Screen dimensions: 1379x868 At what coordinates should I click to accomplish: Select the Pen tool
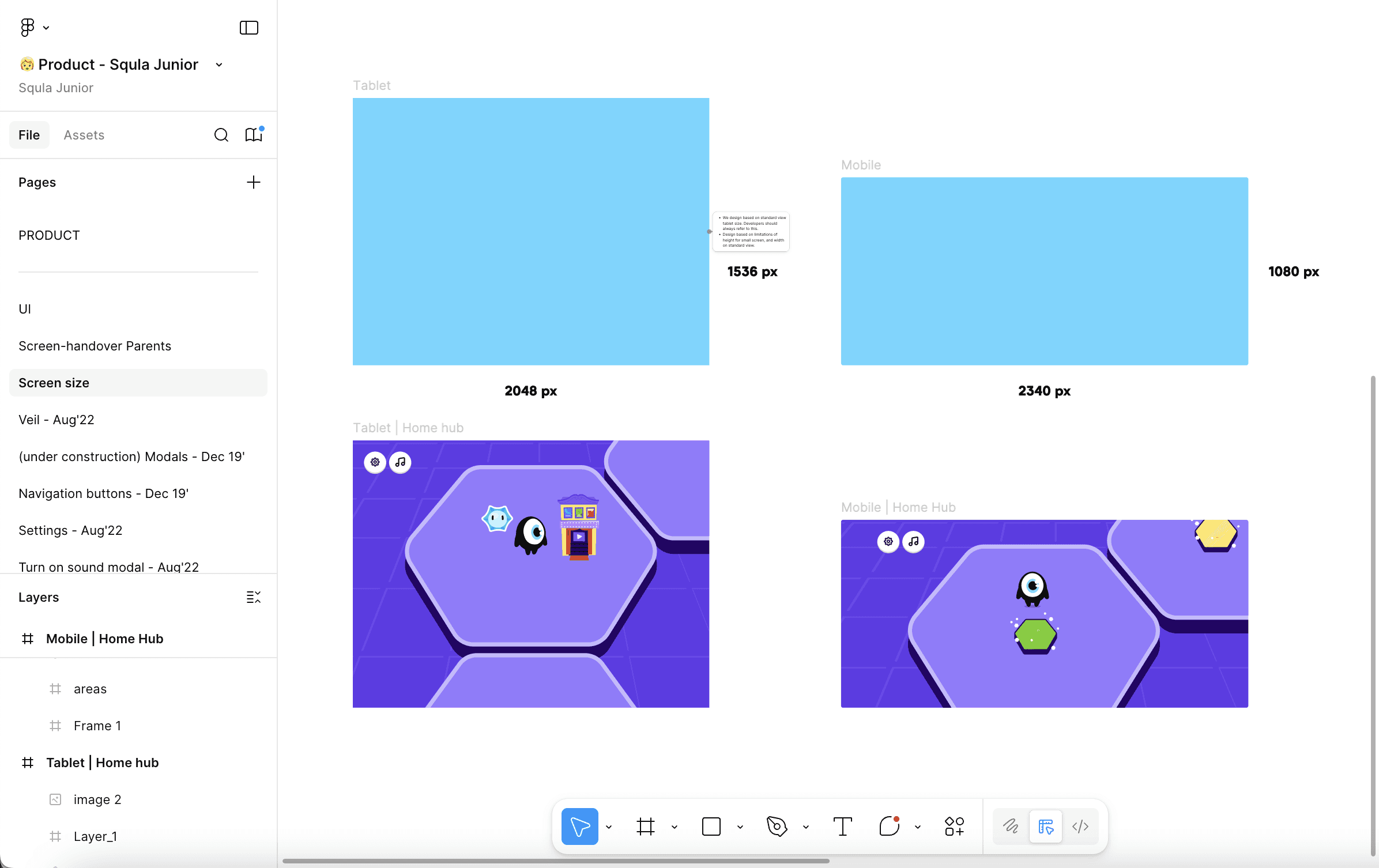point(777,827)
